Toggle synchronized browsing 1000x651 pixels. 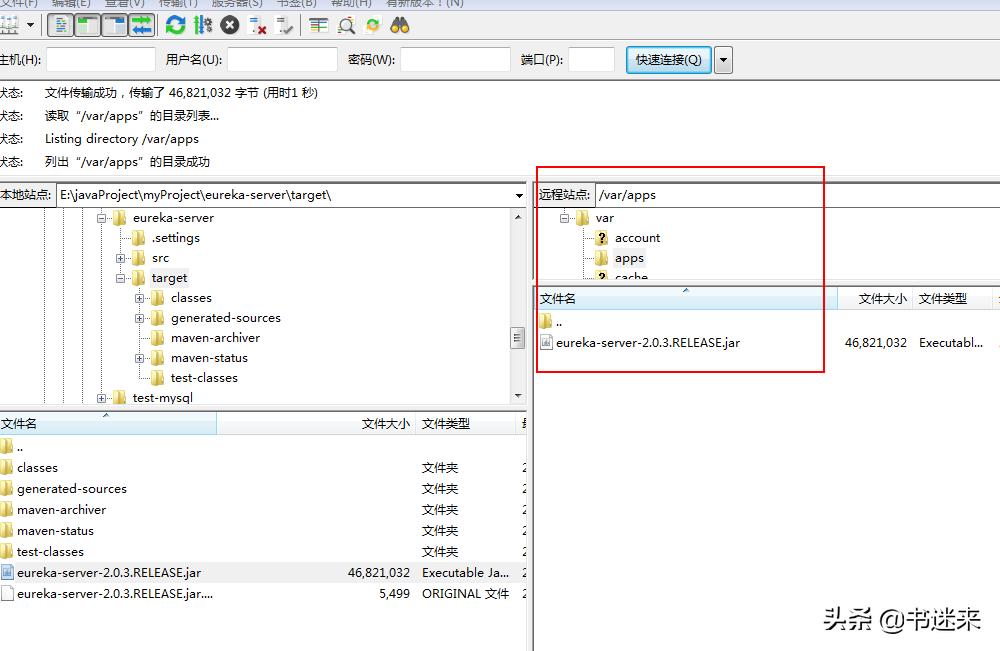coord(373,26)
